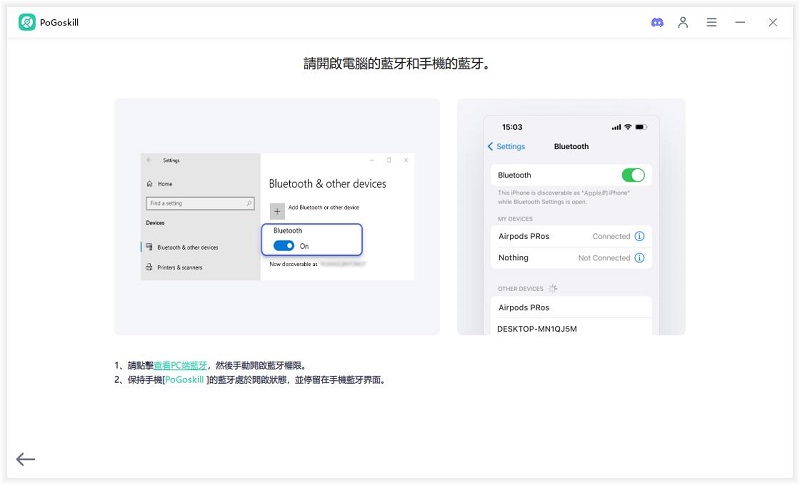
Task: Select Airpods PROs under Other Devices
Action: click(524, 307)
